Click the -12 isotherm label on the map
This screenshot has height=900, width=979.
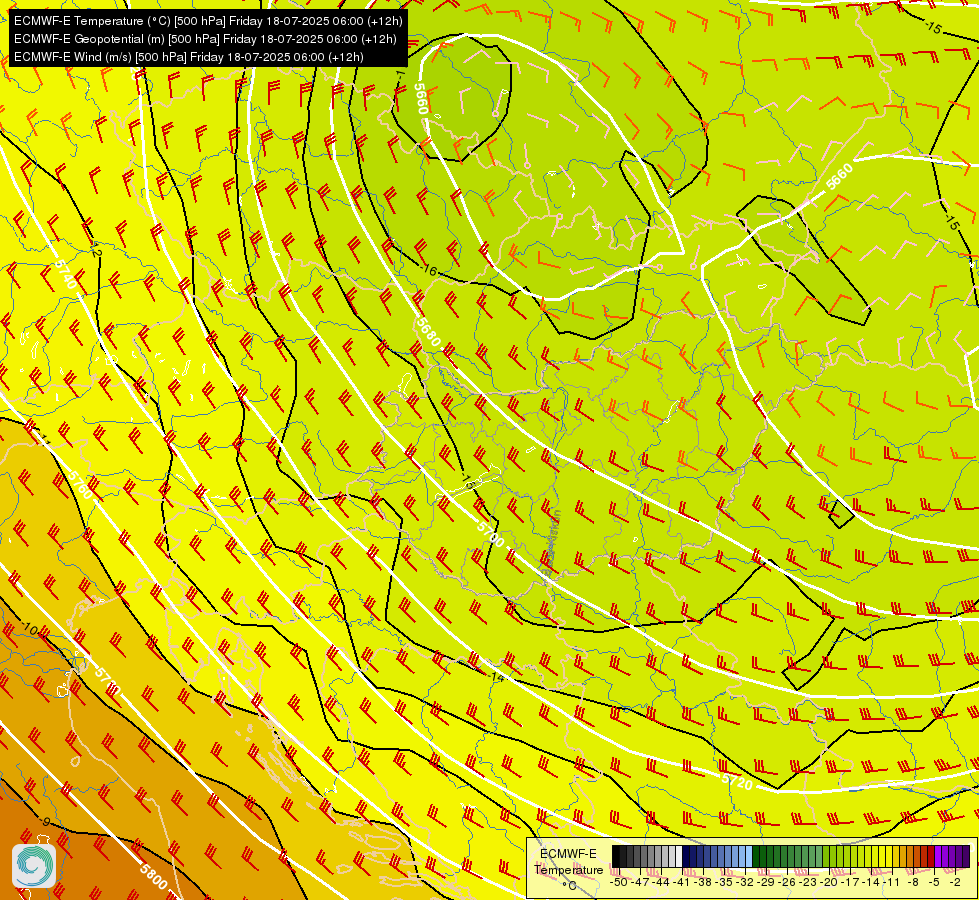tap(95, 251)
